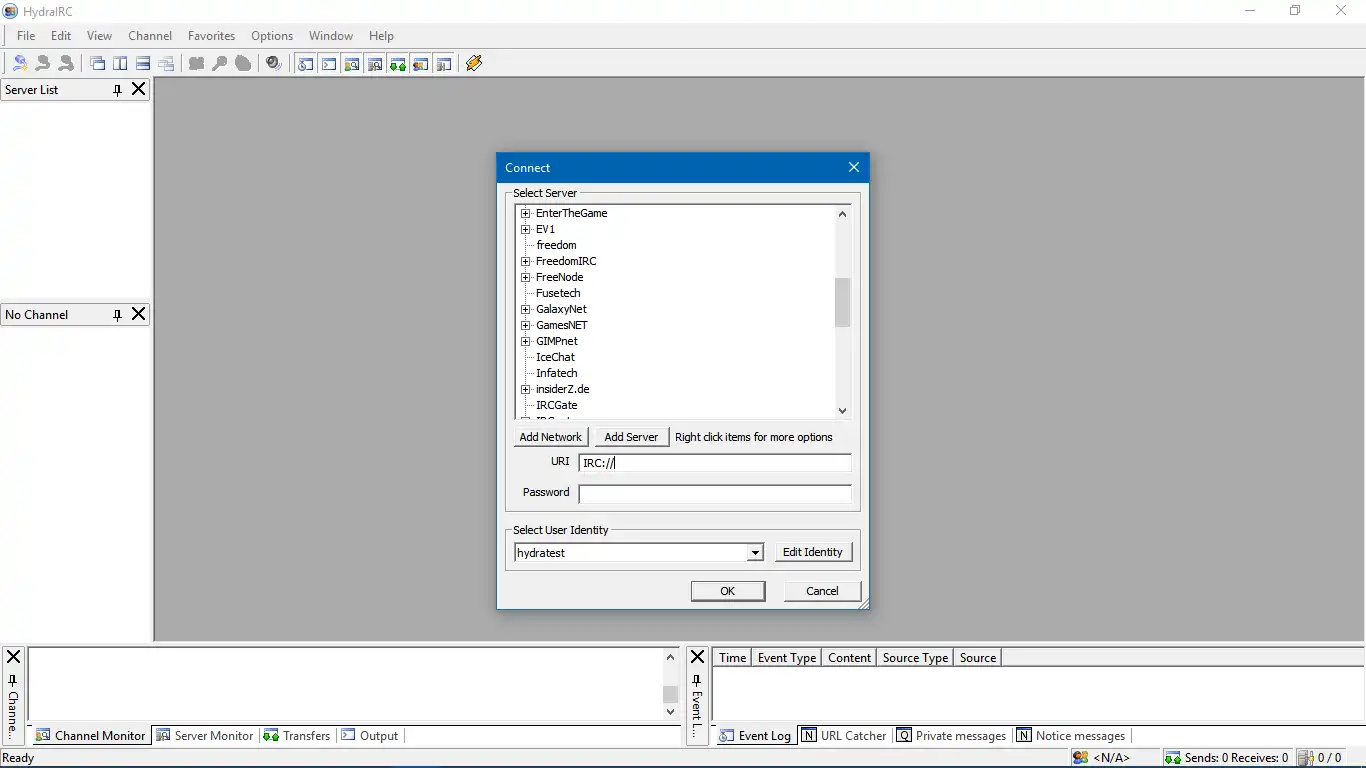Expand the FreeNode network node
The height and width of the screenshot is (768, 1366).
point(525,277)
